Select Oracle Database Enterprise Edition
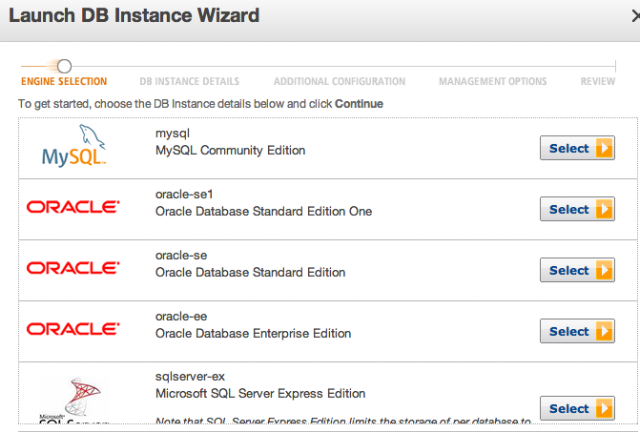 pos(577,331)
